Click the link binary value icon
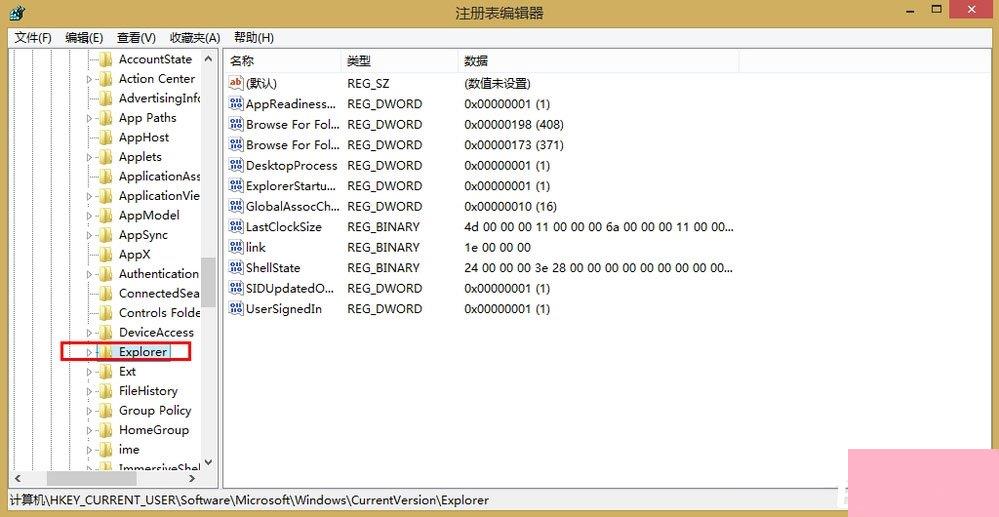Viewport: 999px width, 517px height. pyautogui.click(x=236, y=247)
